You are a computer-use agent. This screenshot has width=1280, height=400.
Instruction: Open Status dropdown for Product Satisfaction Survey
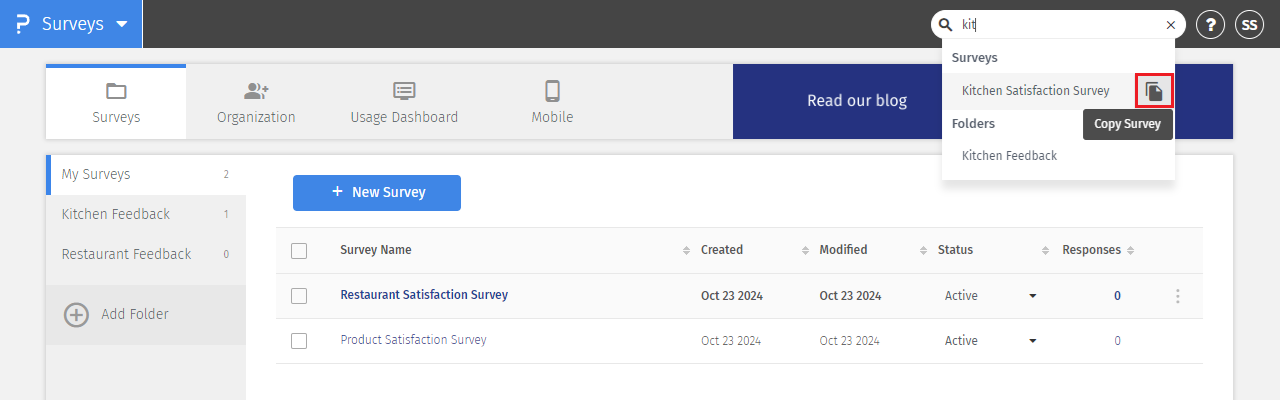[1033, 341]
